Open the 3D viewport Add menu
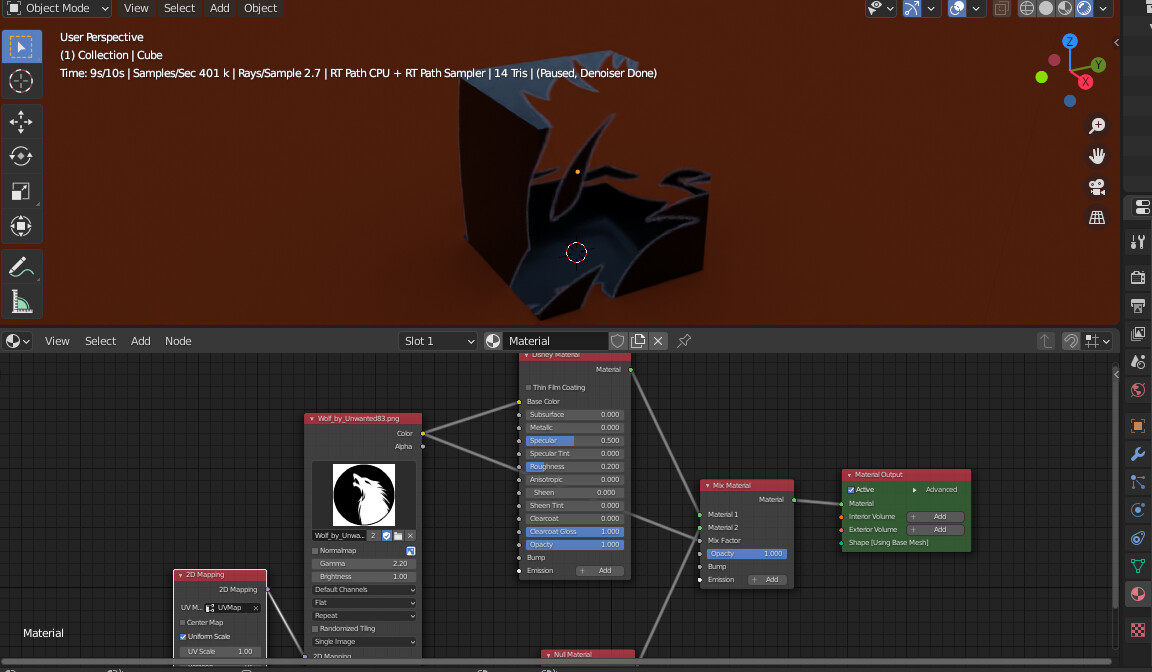Image resolution: width=1152 pixels, height=672 pixels. (220, 8)
